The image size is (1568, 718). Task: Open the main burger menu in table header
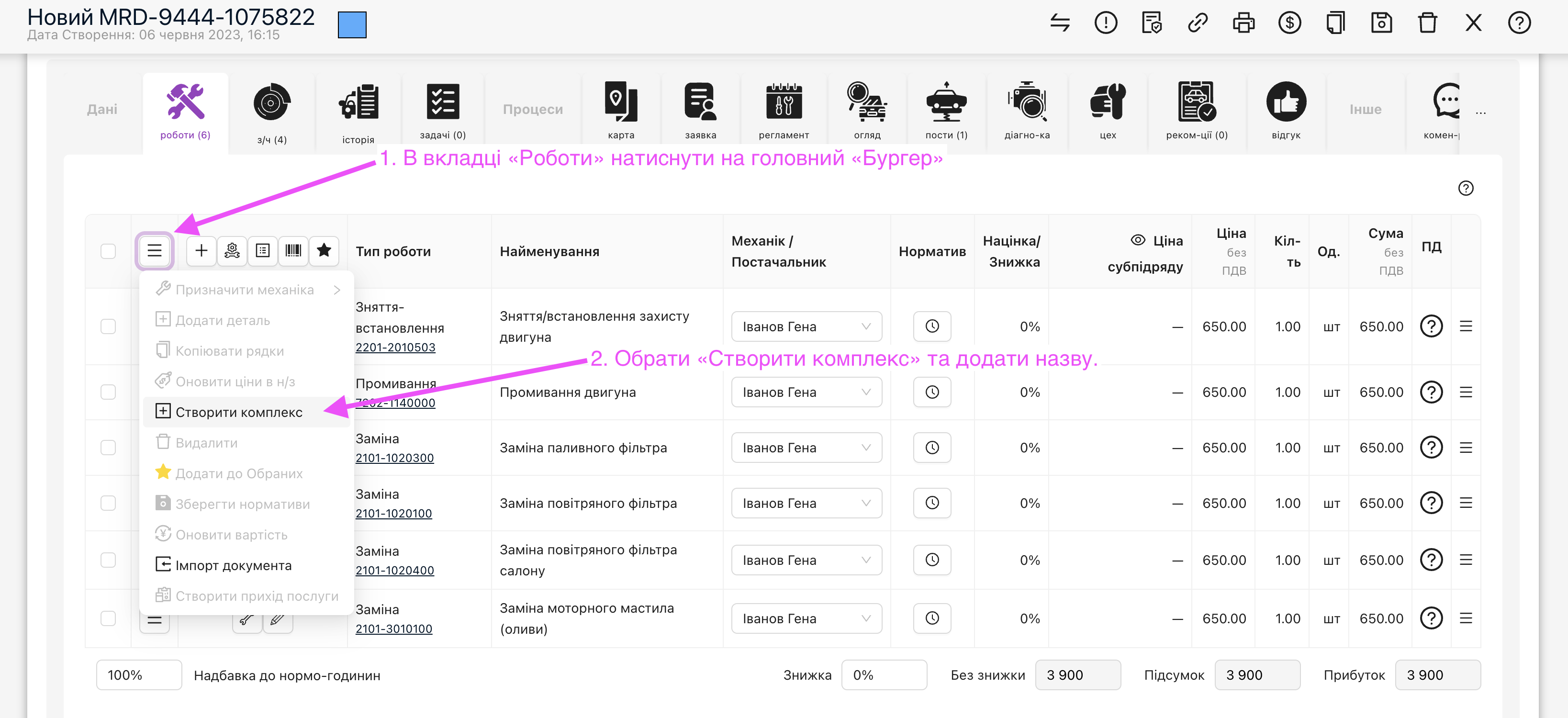tap(155, 250)
